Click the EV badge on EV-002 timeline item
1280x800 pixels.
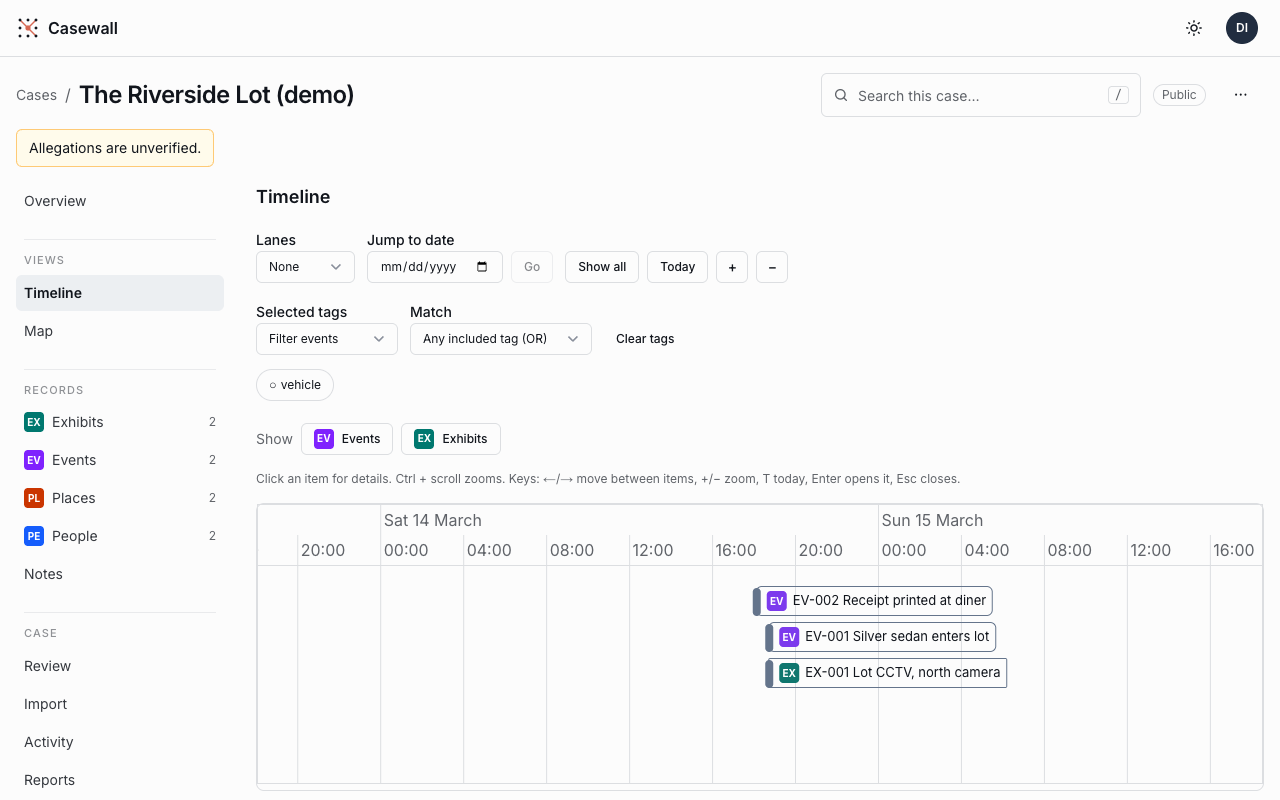click(777, 601)
